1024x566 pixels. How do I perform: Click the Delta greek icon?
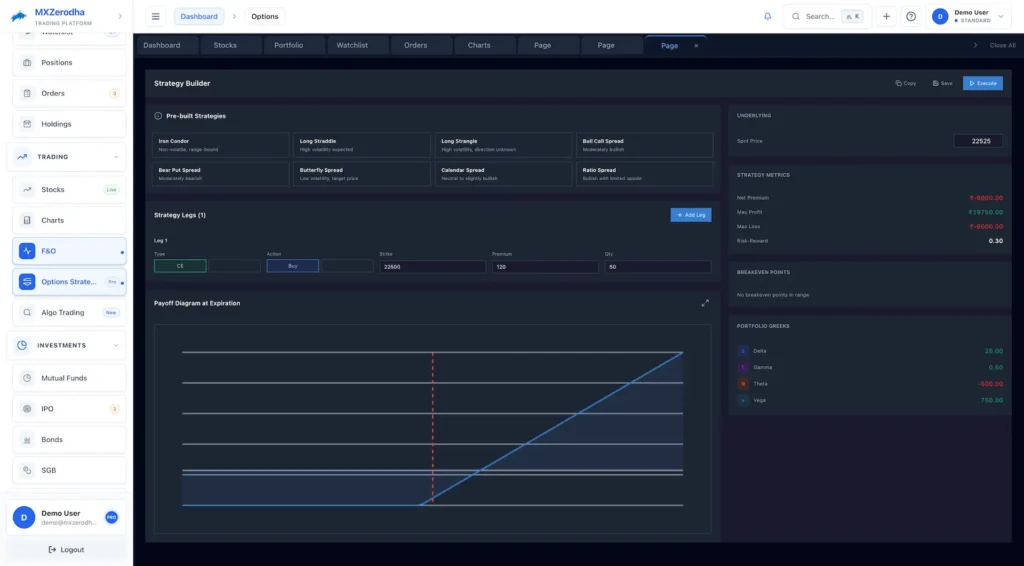743,351
